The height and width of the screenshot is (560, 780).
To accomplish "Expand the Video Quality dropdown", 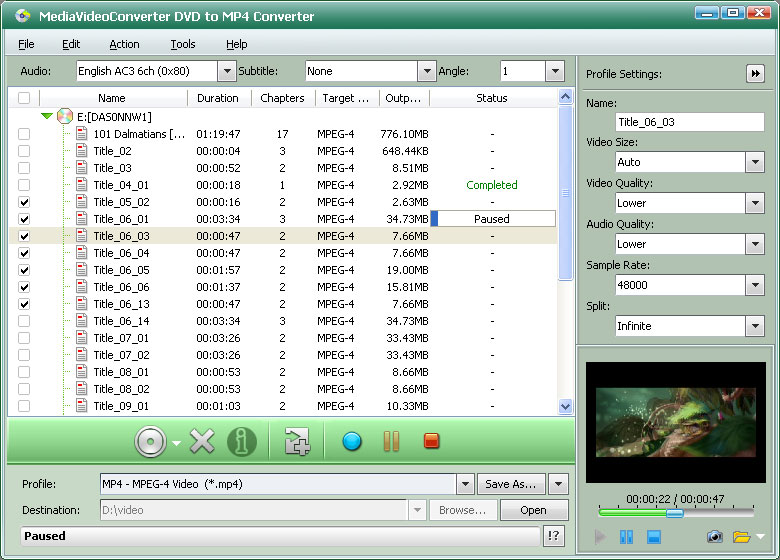I will coord(754,203).
